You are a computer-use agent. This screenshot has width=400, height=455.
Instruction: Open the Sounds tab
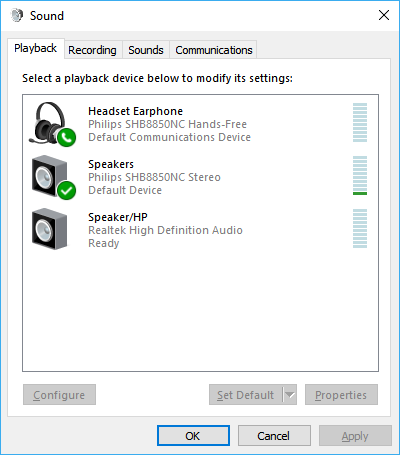click(146, 50)
